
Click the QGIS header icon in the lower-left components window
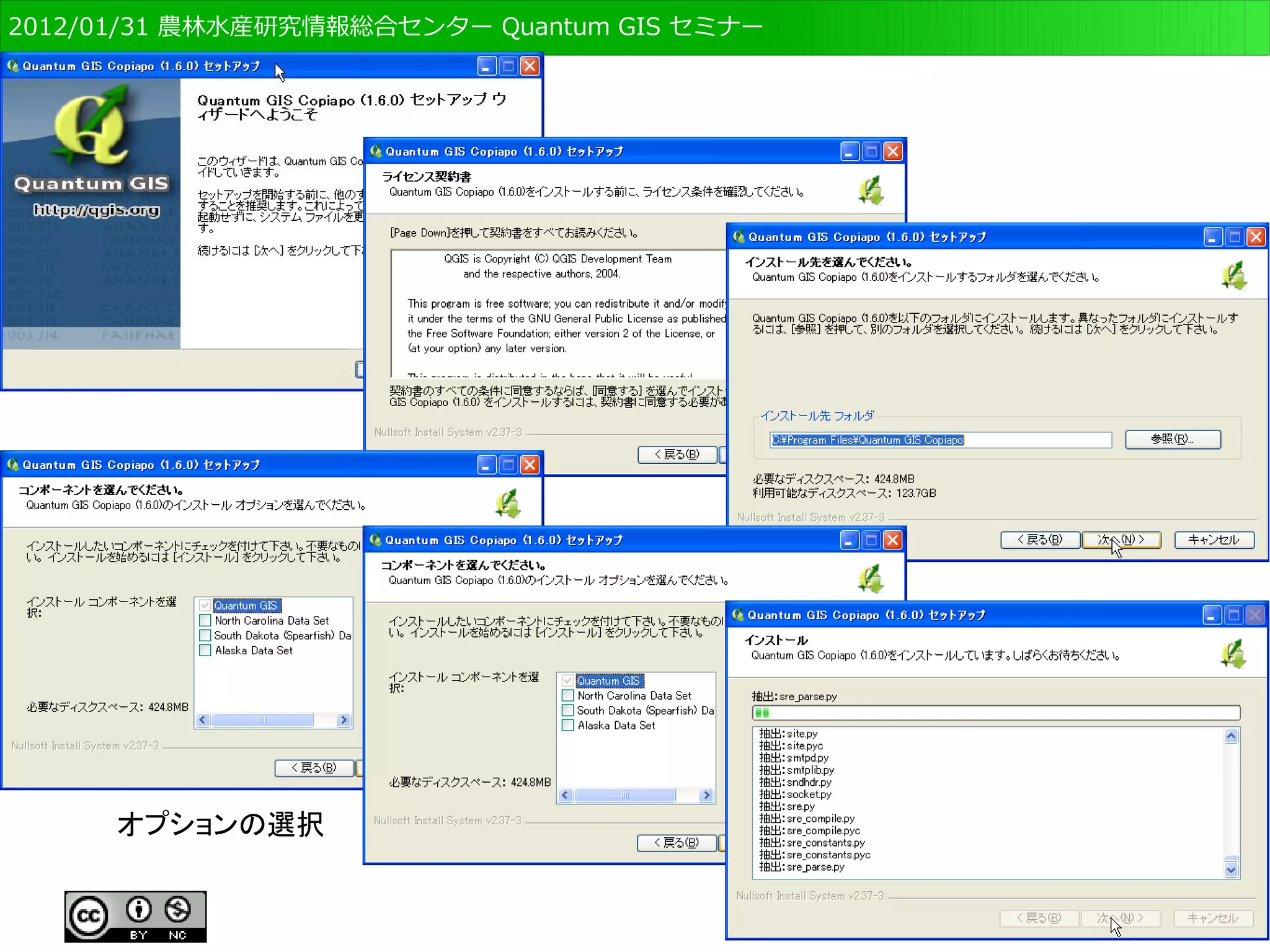coord(508,504)
